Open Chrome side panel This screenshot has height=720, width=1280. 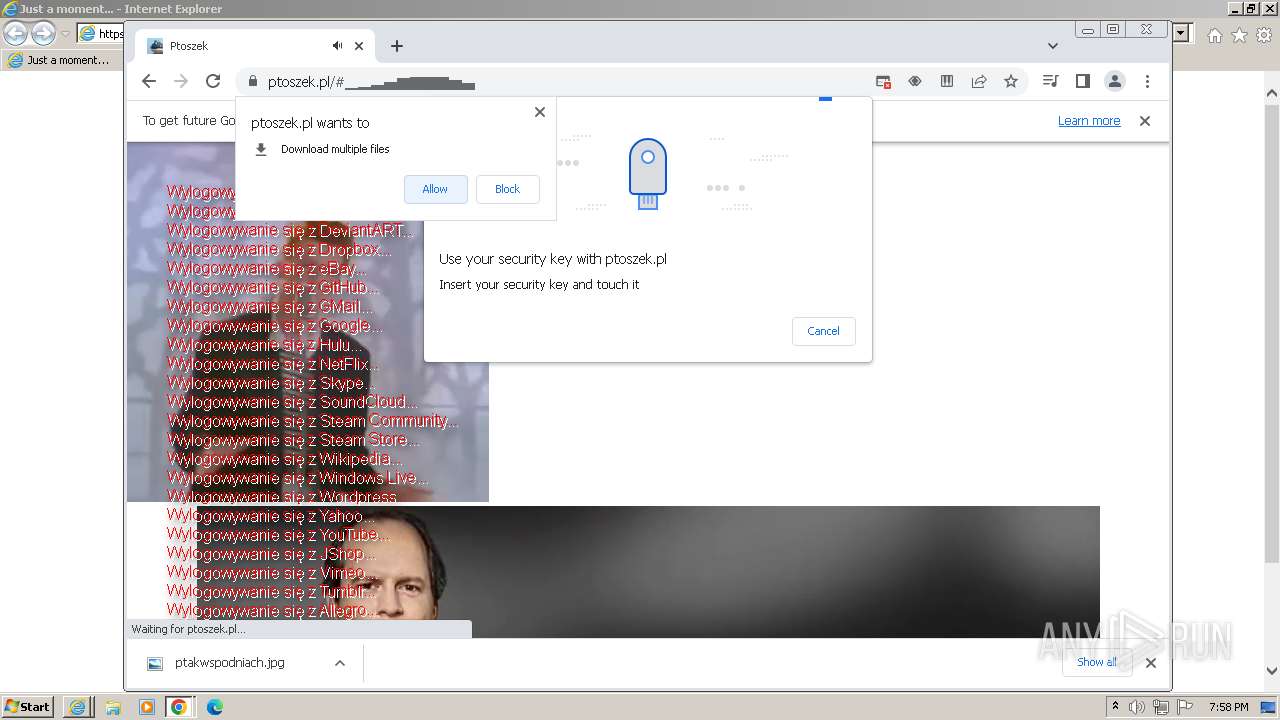click(1082, 82)
